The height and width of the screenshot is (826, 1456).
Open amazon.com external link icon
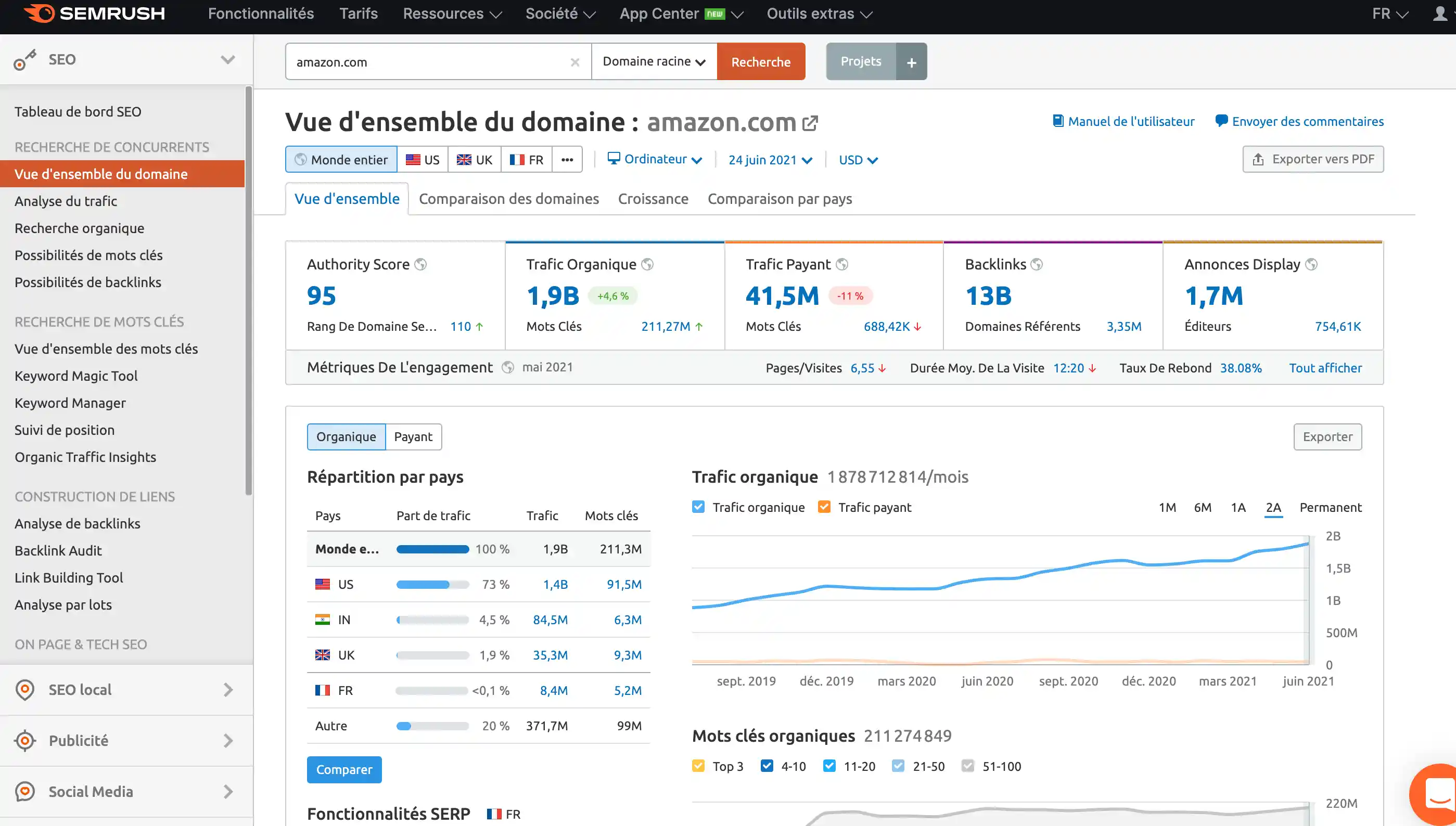[810, 123]
